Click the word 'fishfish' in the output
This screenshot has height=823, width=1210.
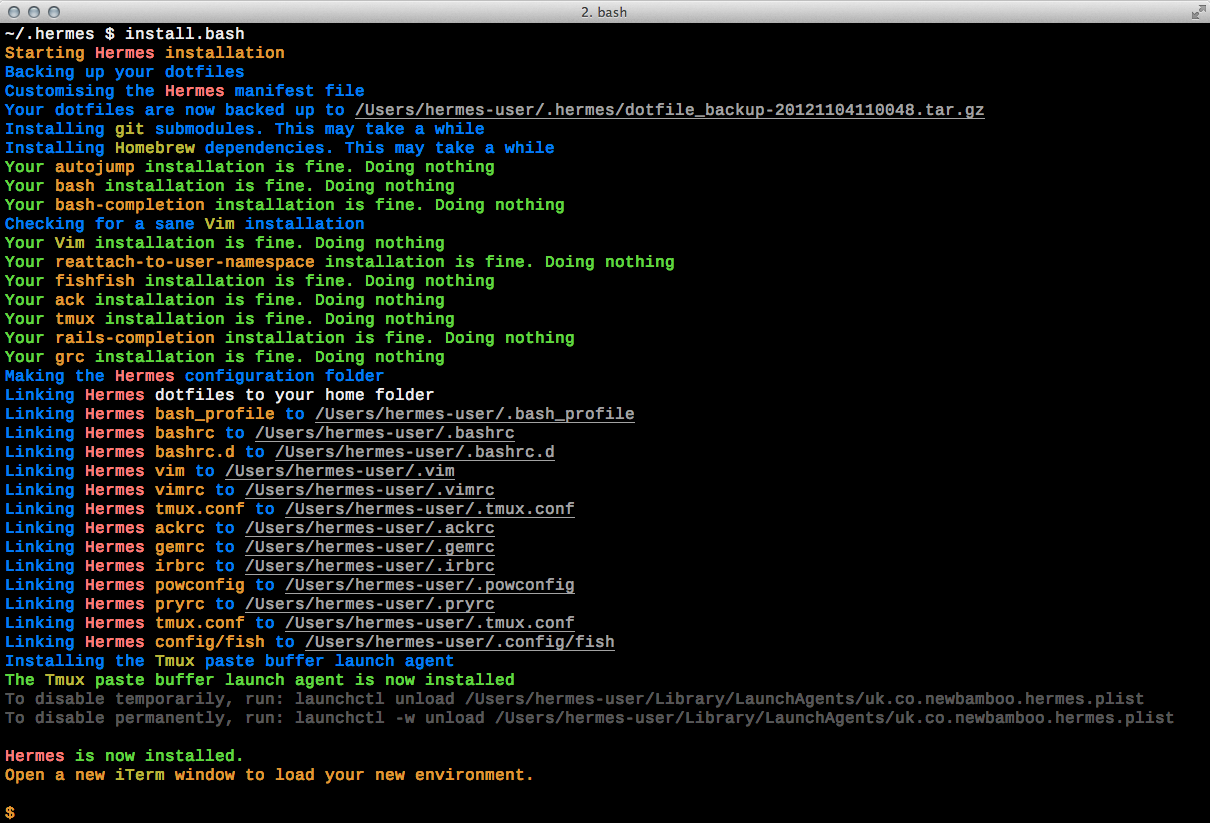coord(95,281)
